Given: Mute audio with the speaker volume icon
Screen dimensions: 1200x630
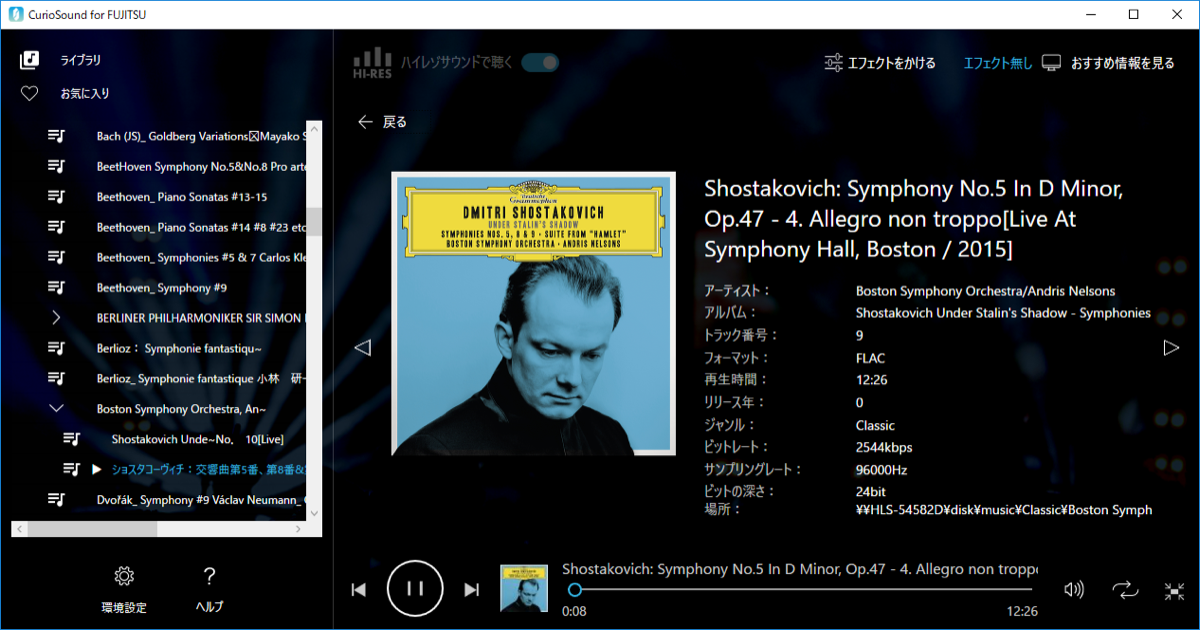Looking at the screenshot, I should tap(1074, 590).
